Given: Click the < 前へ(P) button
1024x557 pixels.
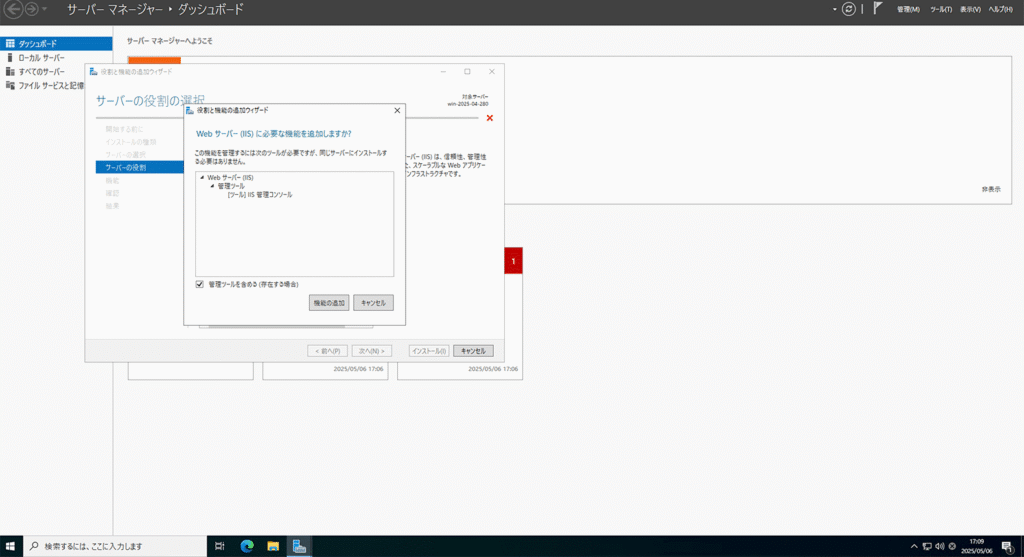Looking at the screenshot, I should tap(327, 351).
